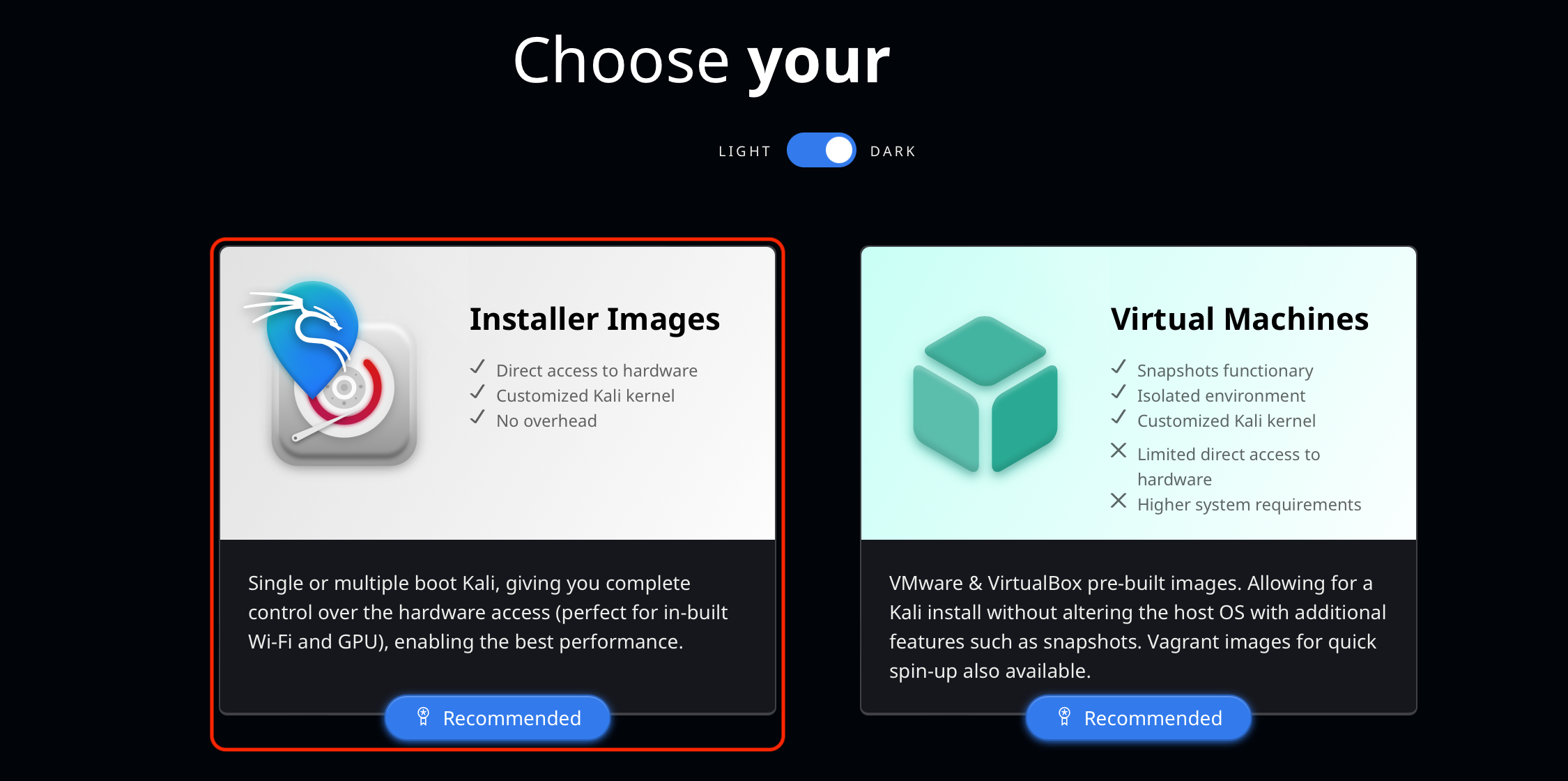
Task: Select the DARK theme label
Action: point(893,151)
